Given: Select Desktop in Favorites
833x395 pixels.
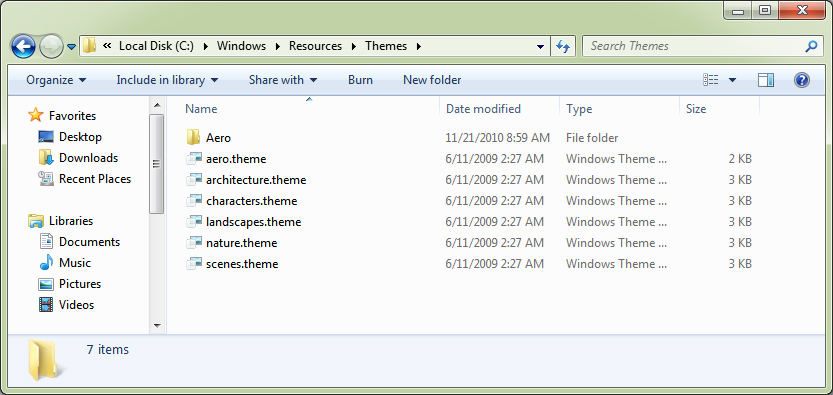Looking at the screenshot, I should 80,137.
